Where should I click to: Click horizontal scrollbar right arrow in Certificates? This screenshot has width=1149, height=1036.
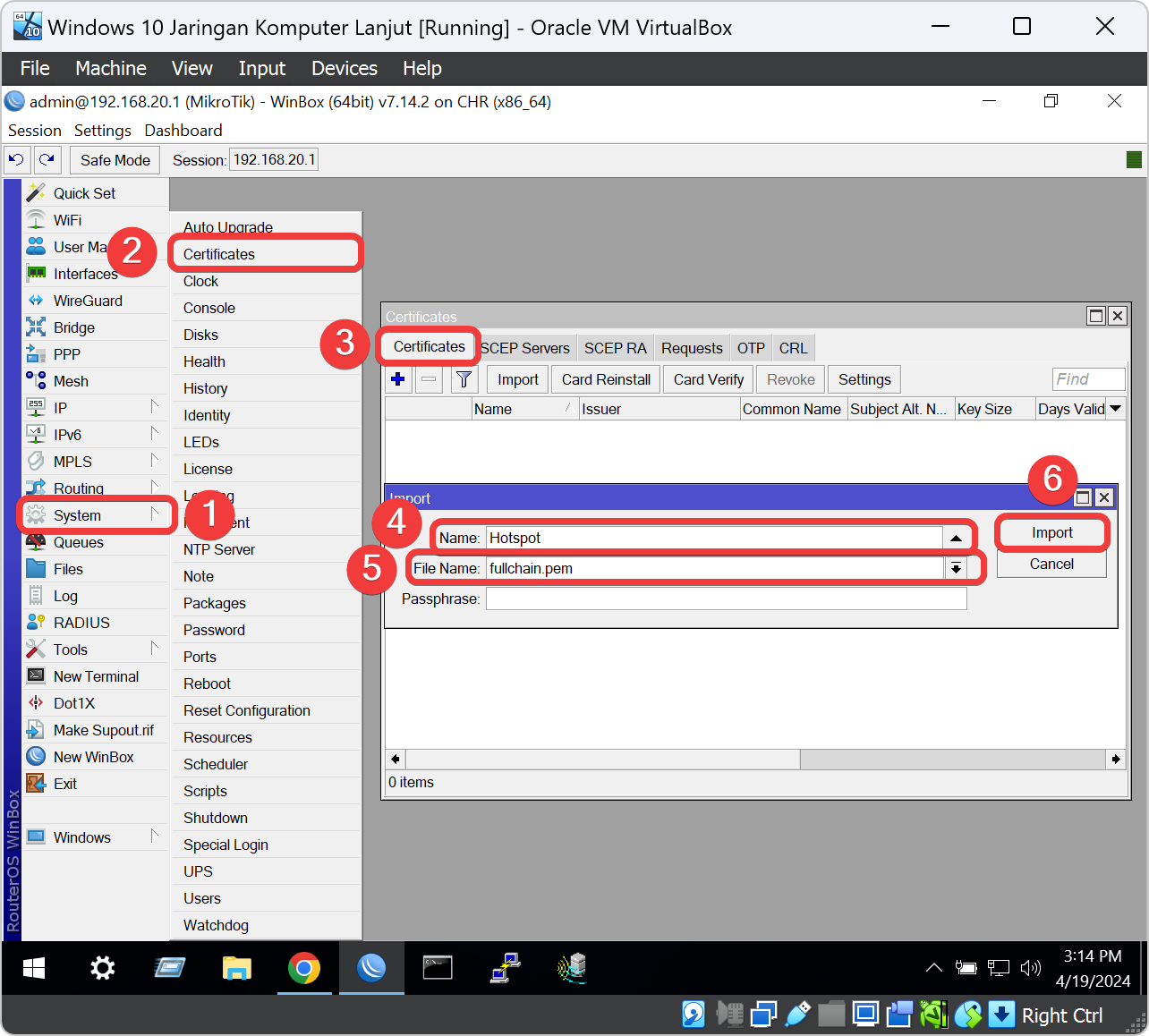coord(1115,759)
